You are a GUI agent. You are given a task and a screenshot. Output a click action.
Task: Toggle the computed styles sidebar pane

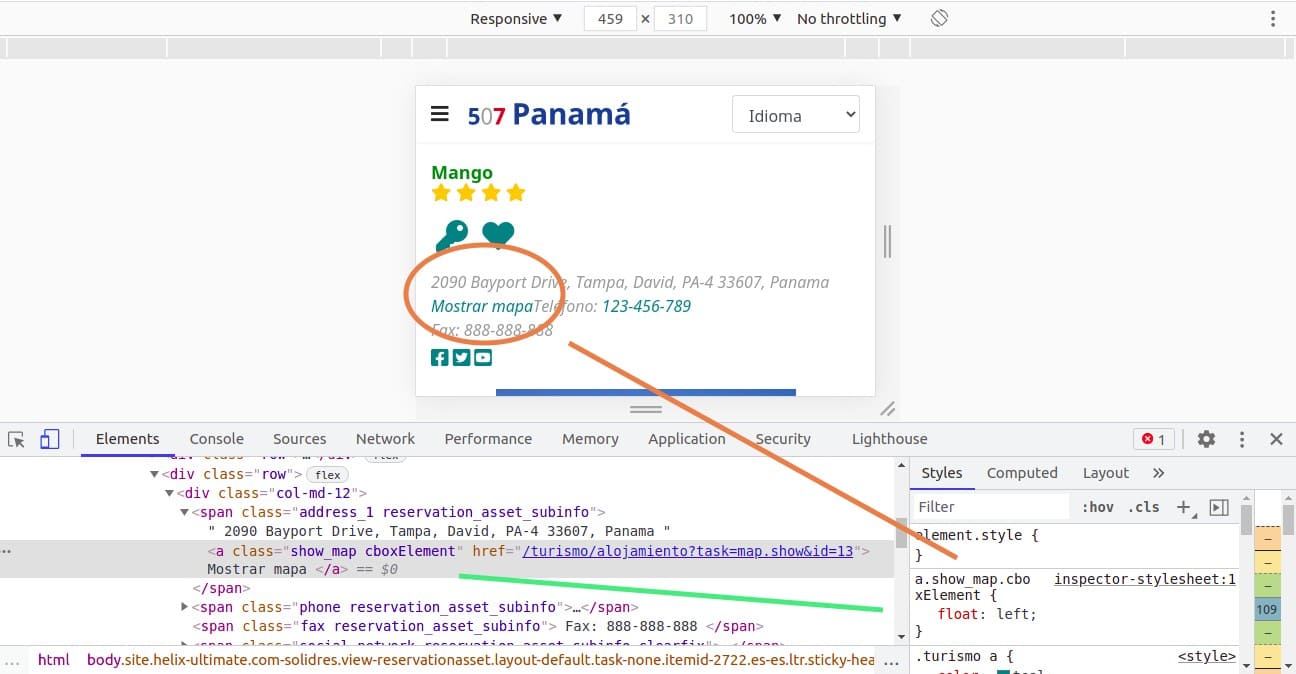(x=1219, y=507)
